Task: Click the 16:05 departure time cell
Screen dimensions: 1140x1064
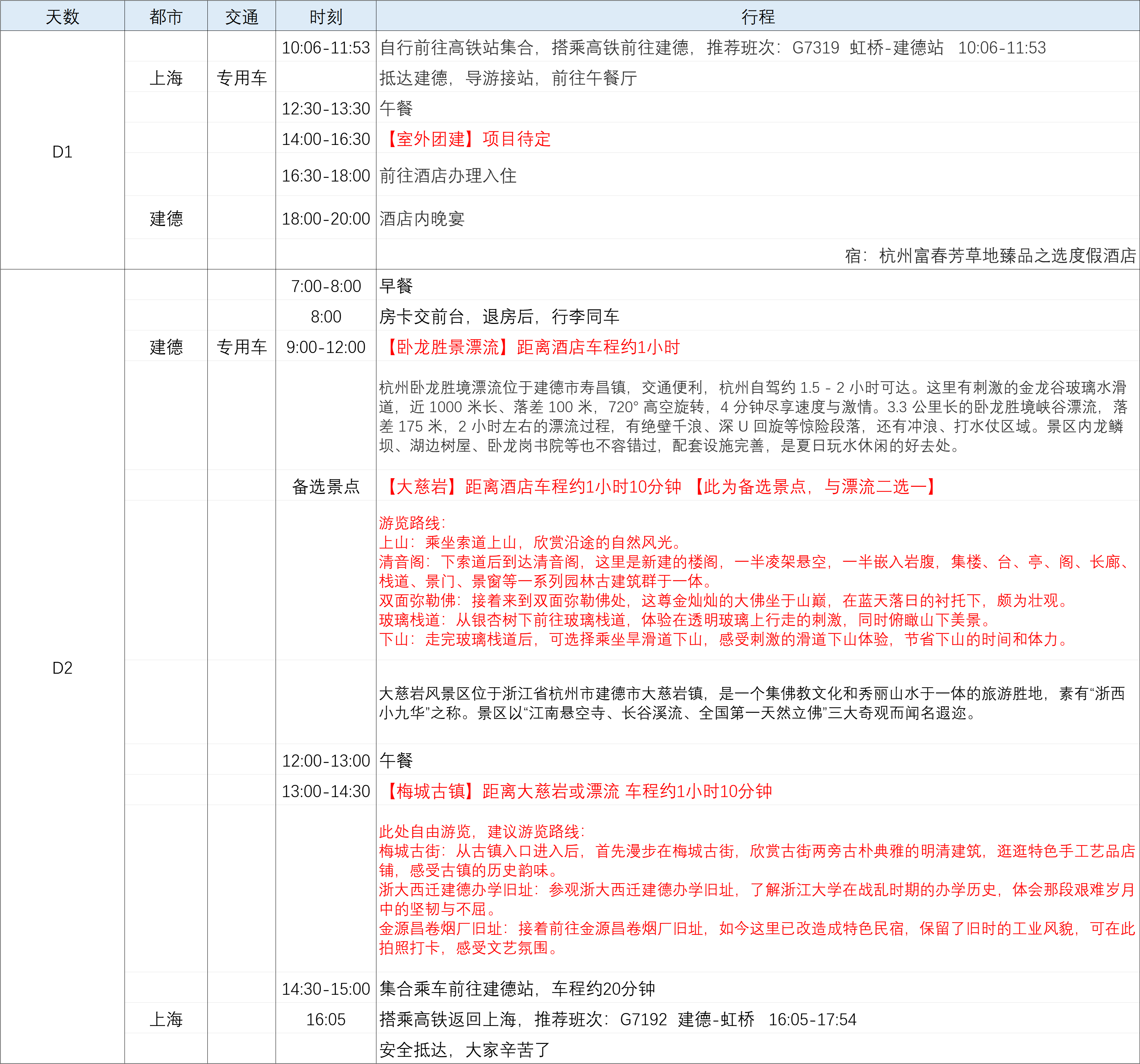Action: click(325, 1019)
